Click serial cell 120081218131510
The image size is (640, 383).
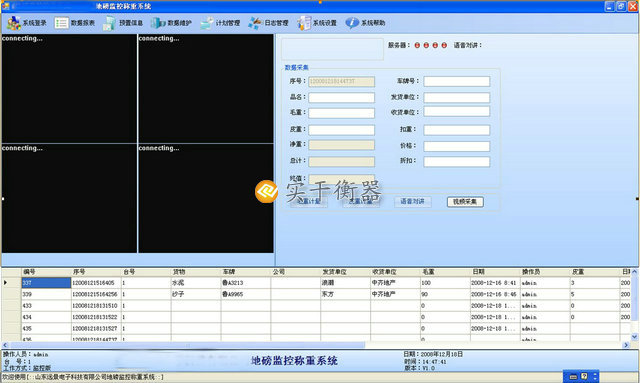(x=96, y=305)
